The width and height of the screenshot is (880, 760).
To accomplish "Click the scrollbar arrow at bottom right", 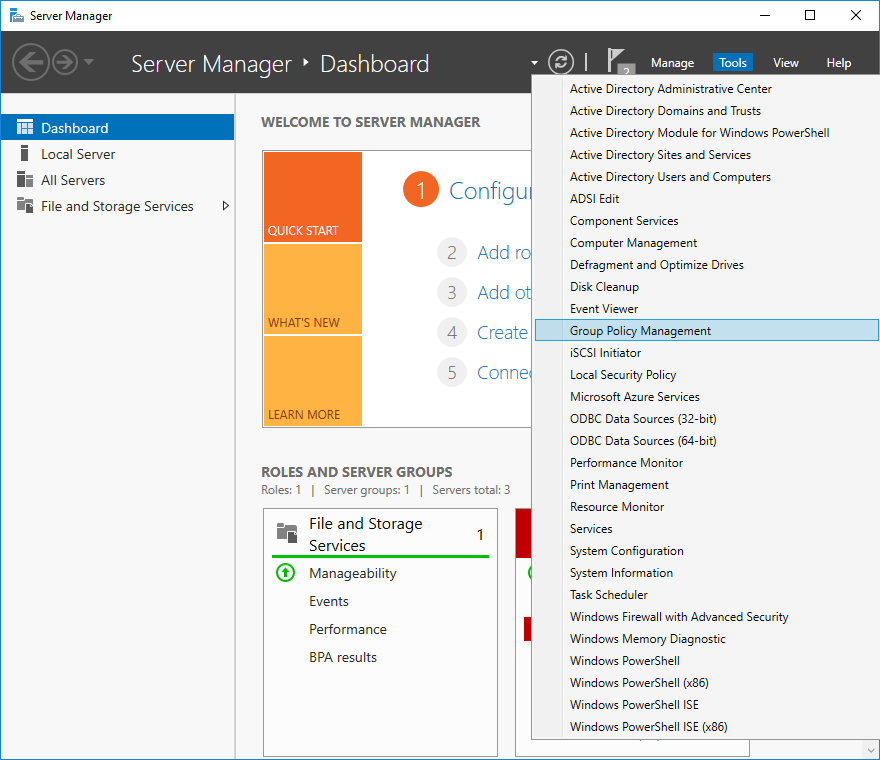I will [871, 748].
